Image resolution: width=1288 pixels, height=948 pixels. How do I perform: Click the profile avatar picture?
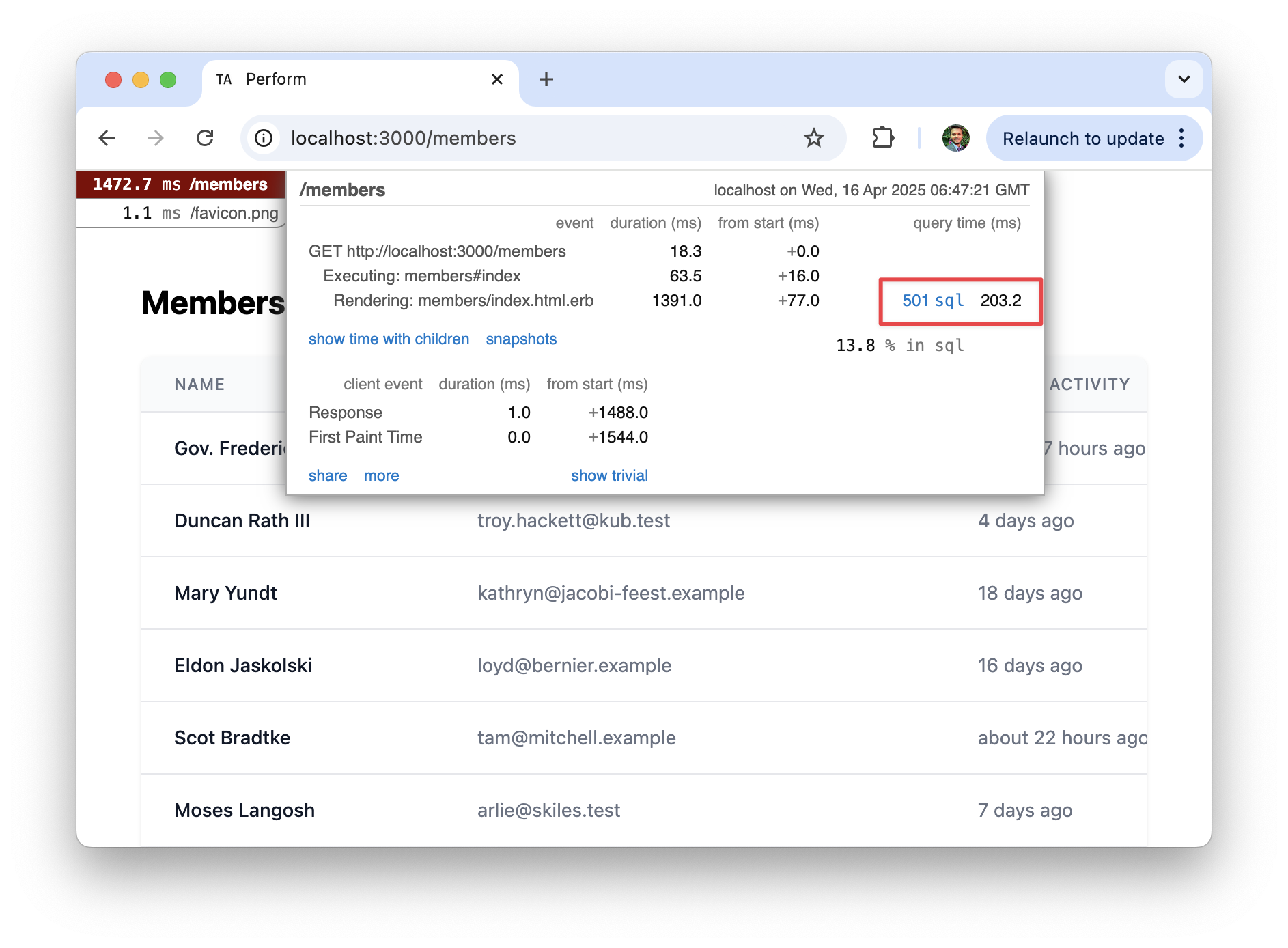(x=955, y=138)
